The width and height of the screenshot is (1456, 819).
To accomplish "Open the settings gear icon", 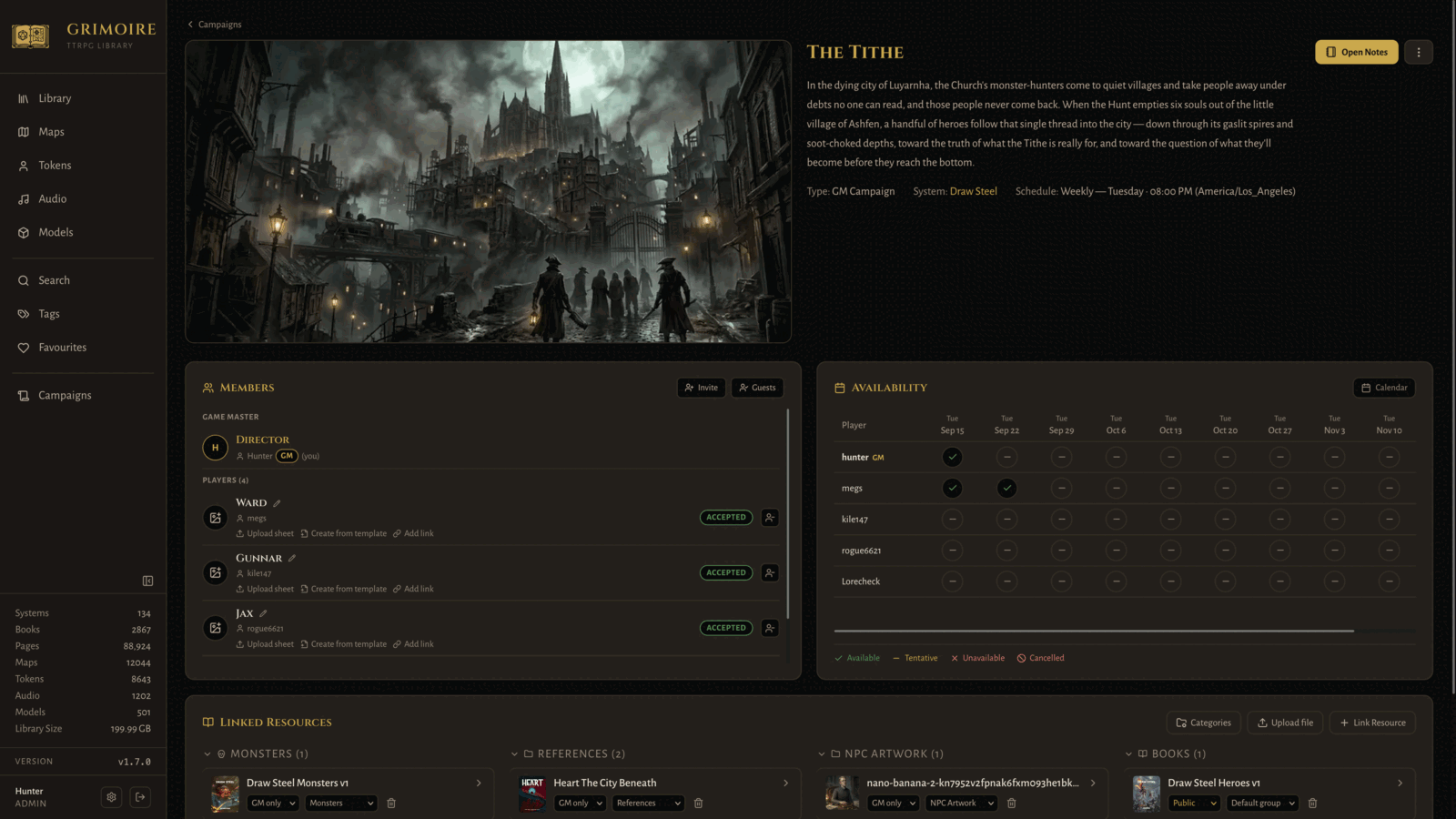I will [x=111, y=797].
